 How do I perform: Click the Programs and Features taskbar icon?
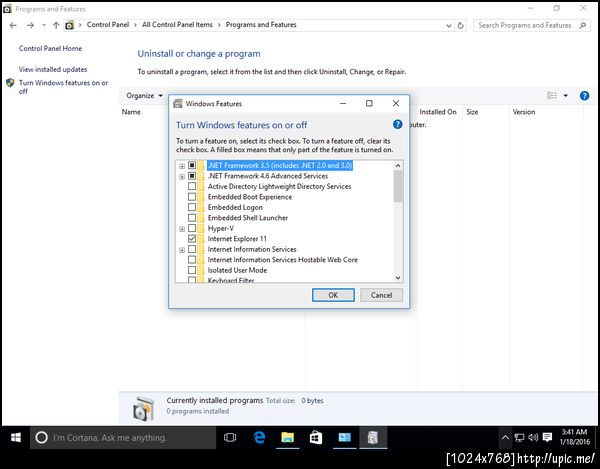tap(373, 437)
